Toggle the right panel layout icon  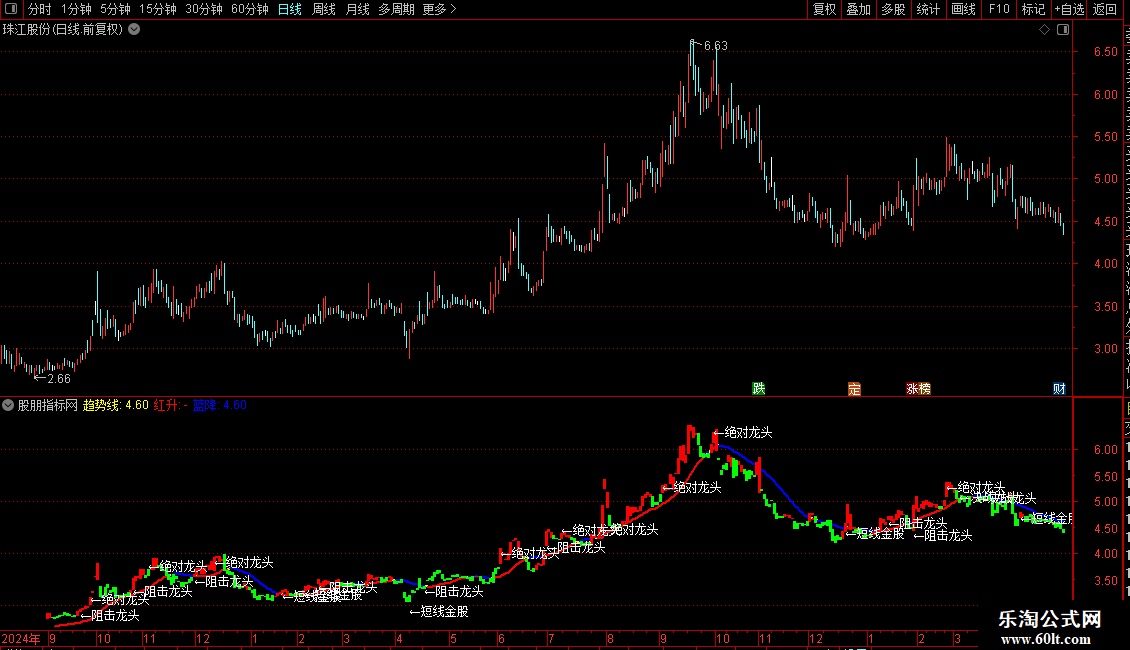click(1063, 30)
